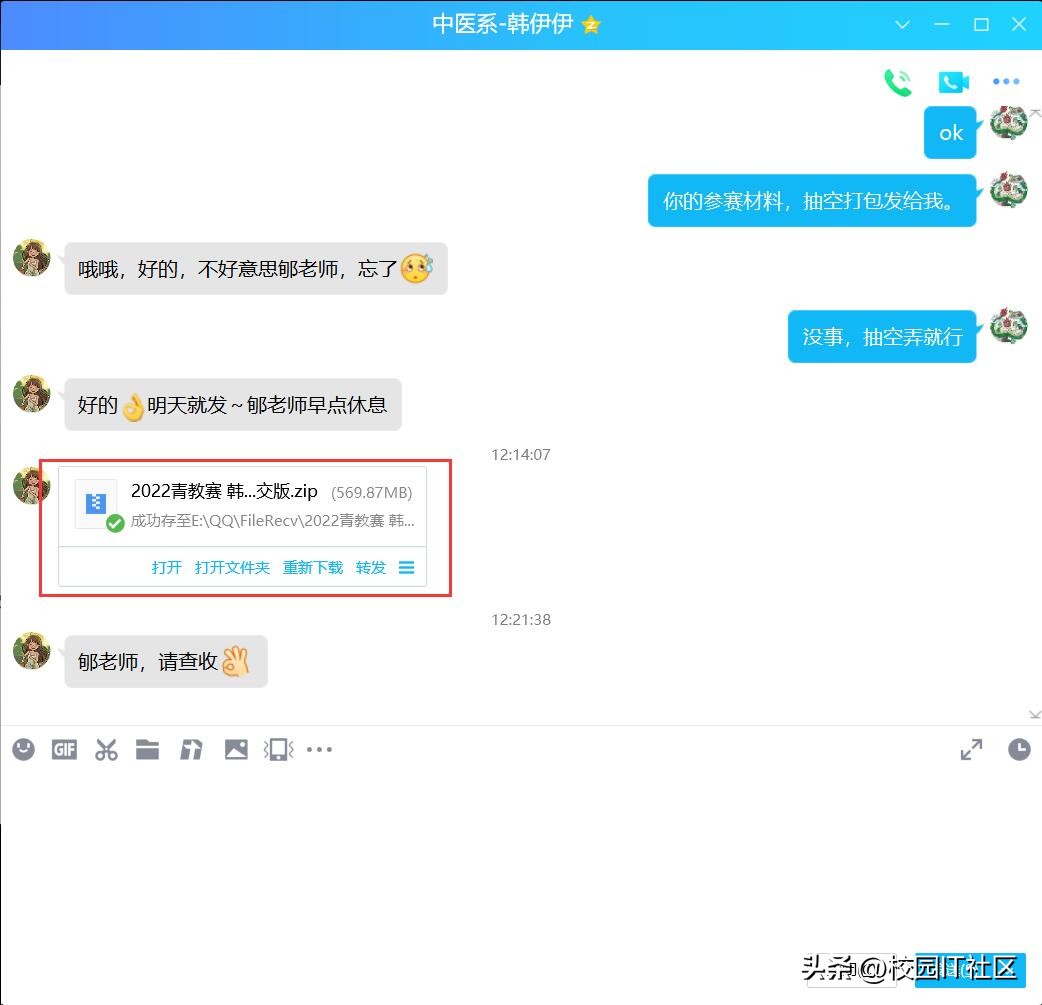The width and height of the screenshot is (1042, 1005).
Task: Open the GIF panel
Action: tap(64, 749)
